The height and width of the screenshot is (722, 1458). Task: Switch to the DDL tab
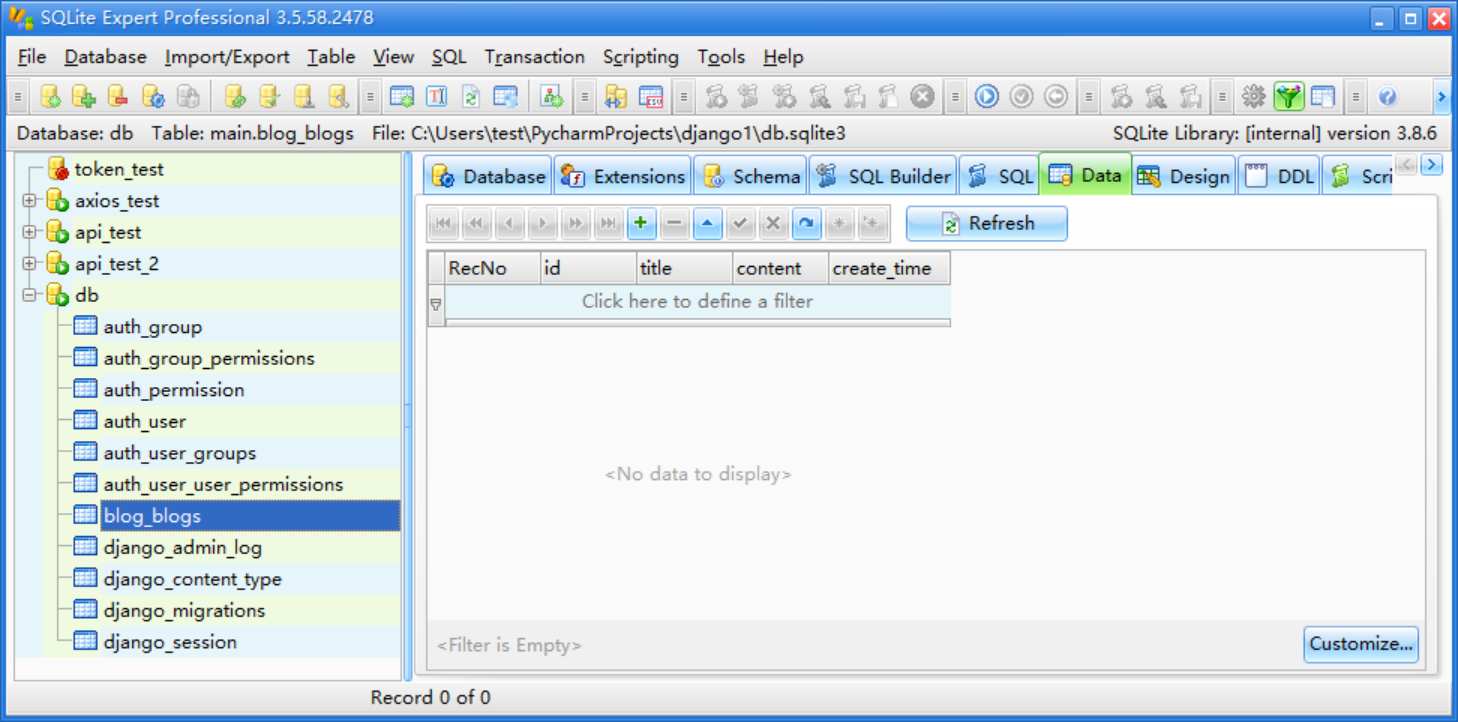click(x=1280, y=177)
